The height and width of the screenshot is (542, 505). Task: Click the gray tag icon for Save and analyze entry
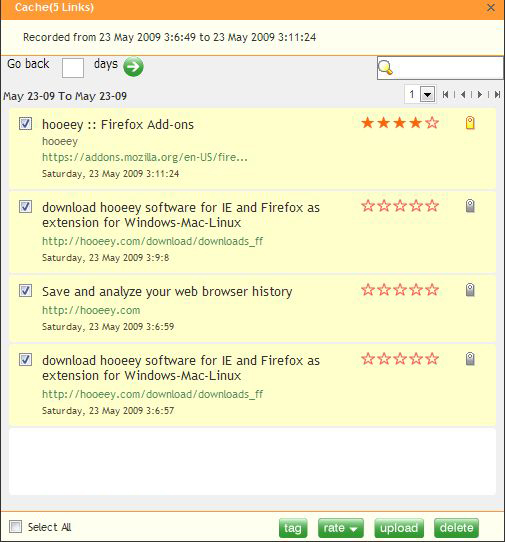pyautogui.click(x=470, y=290)
